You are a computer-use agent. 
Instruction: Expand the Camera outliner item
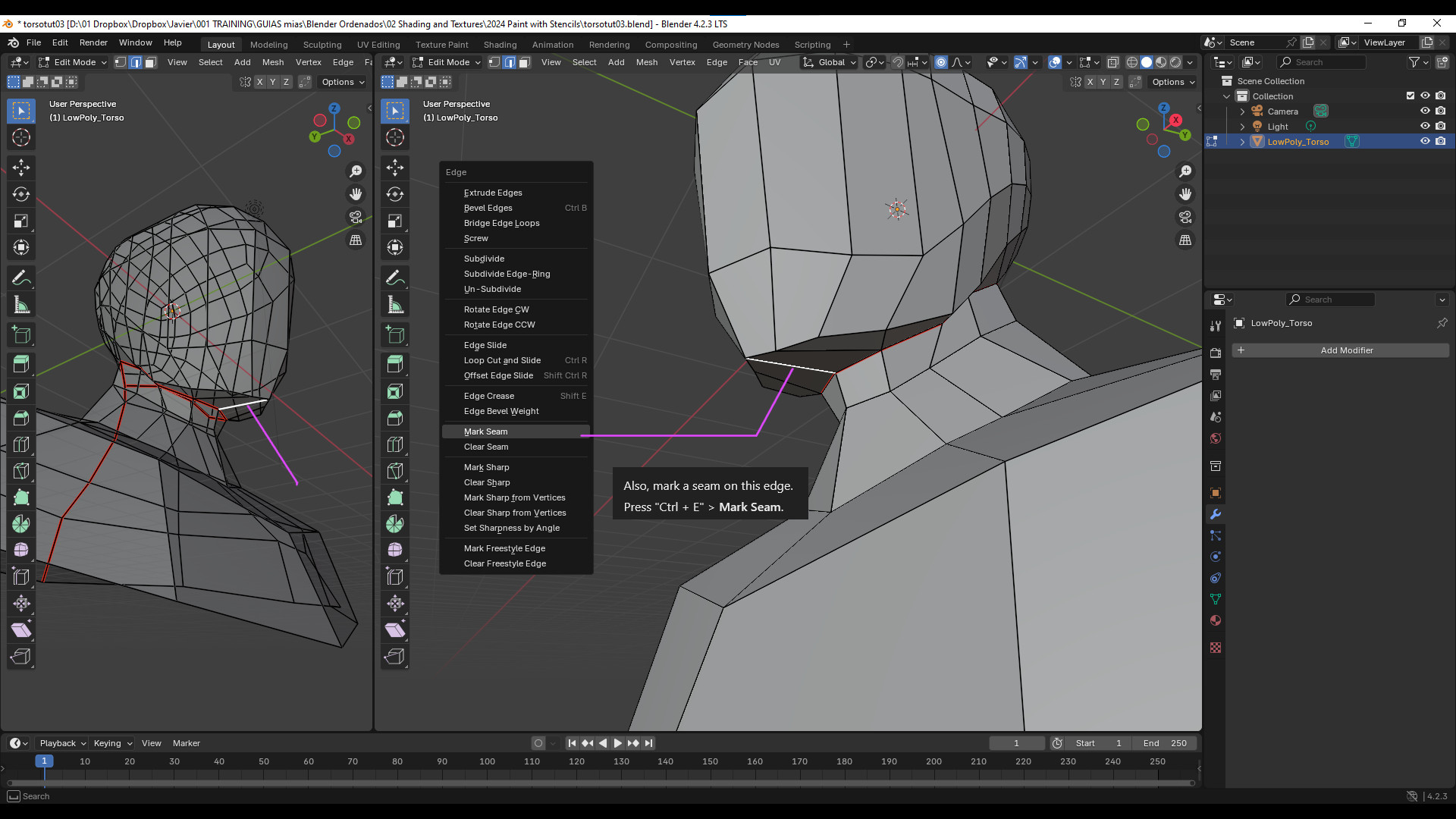point(1242,111)
